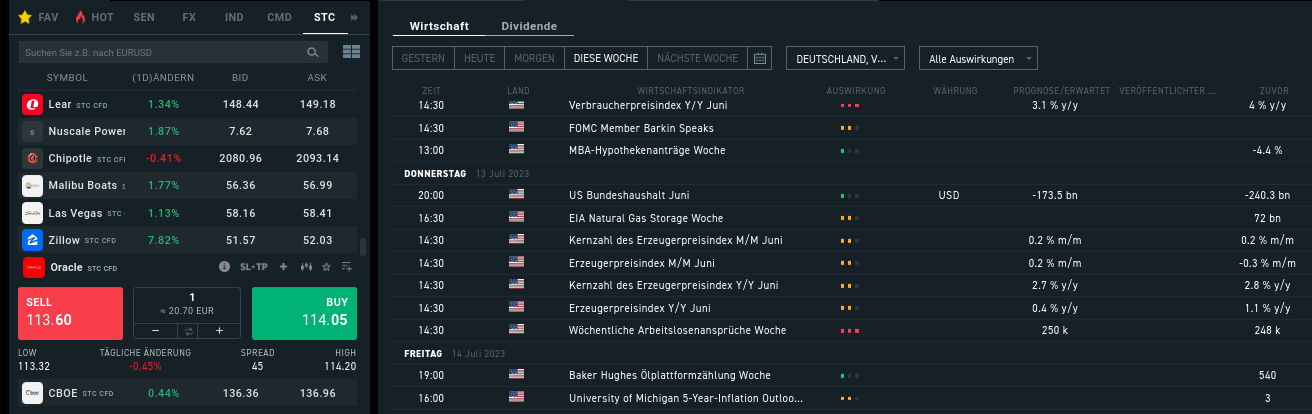The height and width of the screenshot is (414, 1312).
Task: Click Malibu Boats company logo
Action: 32,185
